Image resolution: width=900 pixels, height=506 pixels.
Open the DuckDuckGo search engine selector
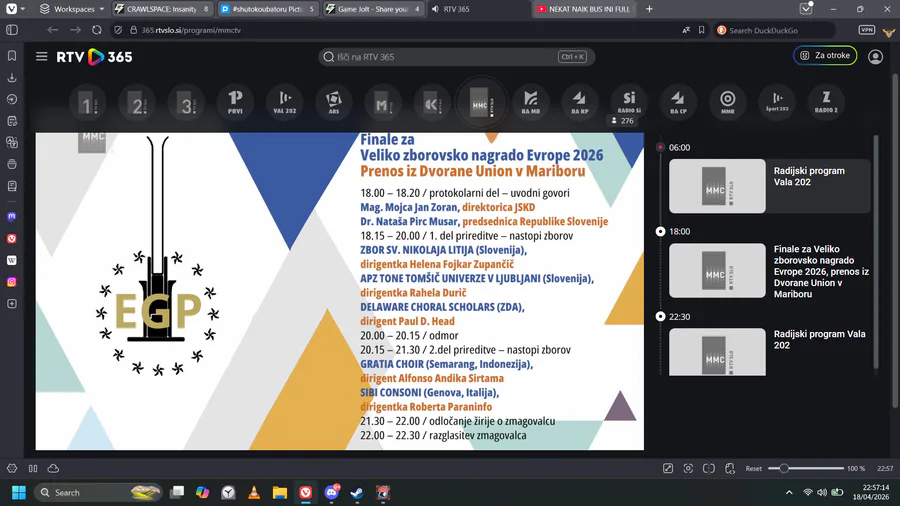(x=721, y=30)
